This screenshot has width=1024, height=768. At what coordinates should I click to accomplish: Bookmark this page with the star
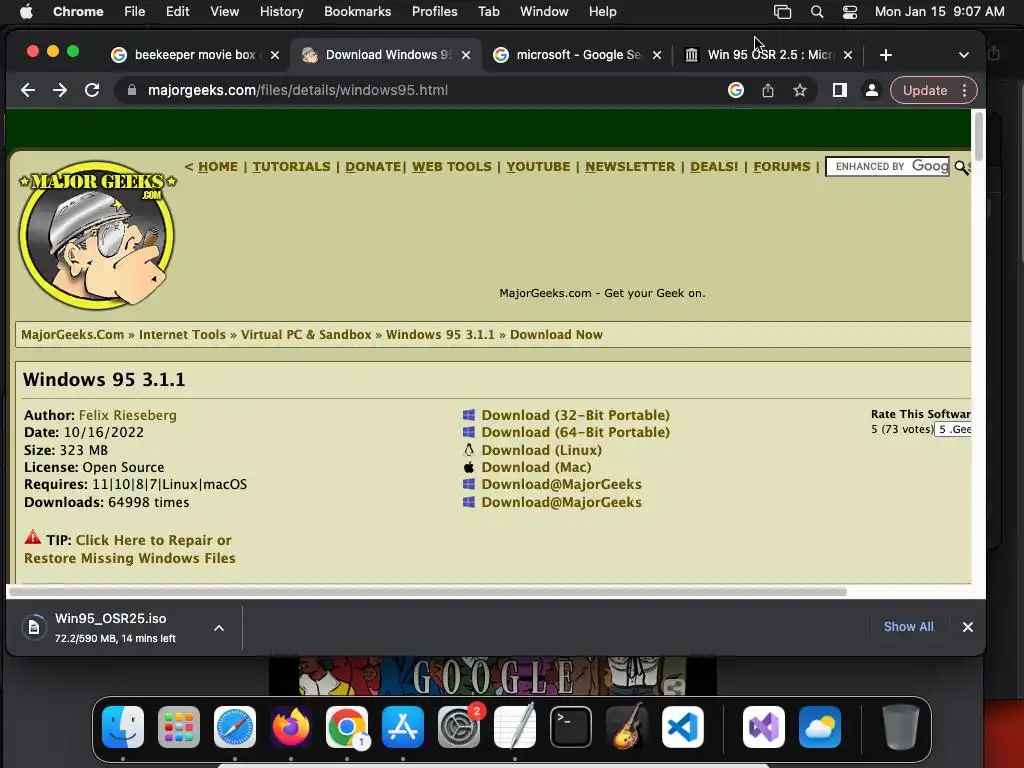[800, 90]
